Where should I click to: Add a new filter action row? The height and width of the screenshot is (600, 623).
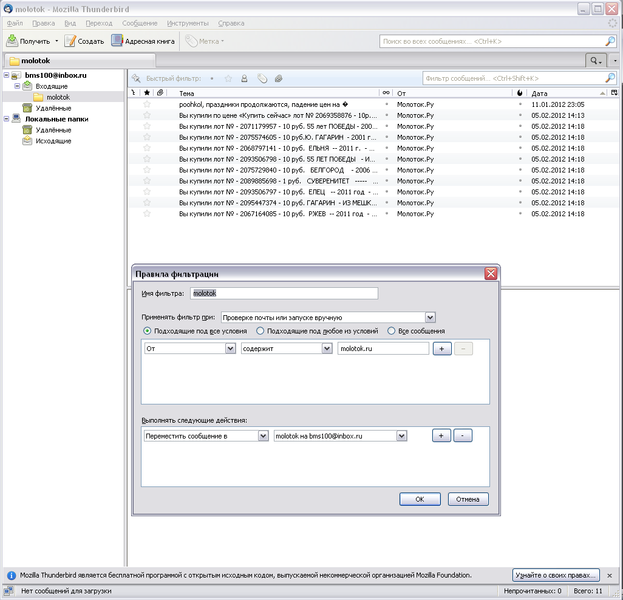(x=441, y=435)
